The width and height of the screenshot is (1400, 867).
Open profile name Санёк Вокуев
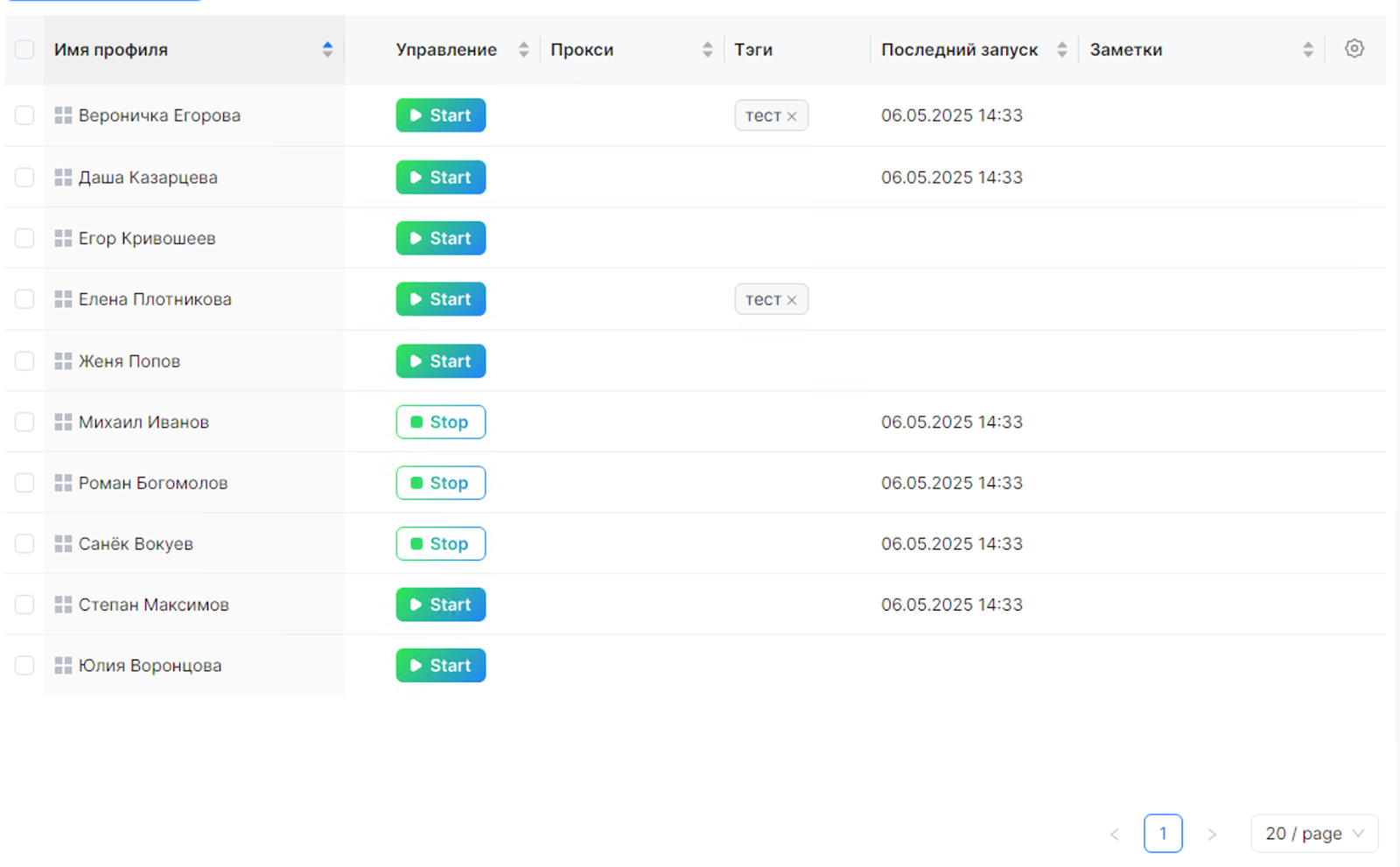point(136,543)
